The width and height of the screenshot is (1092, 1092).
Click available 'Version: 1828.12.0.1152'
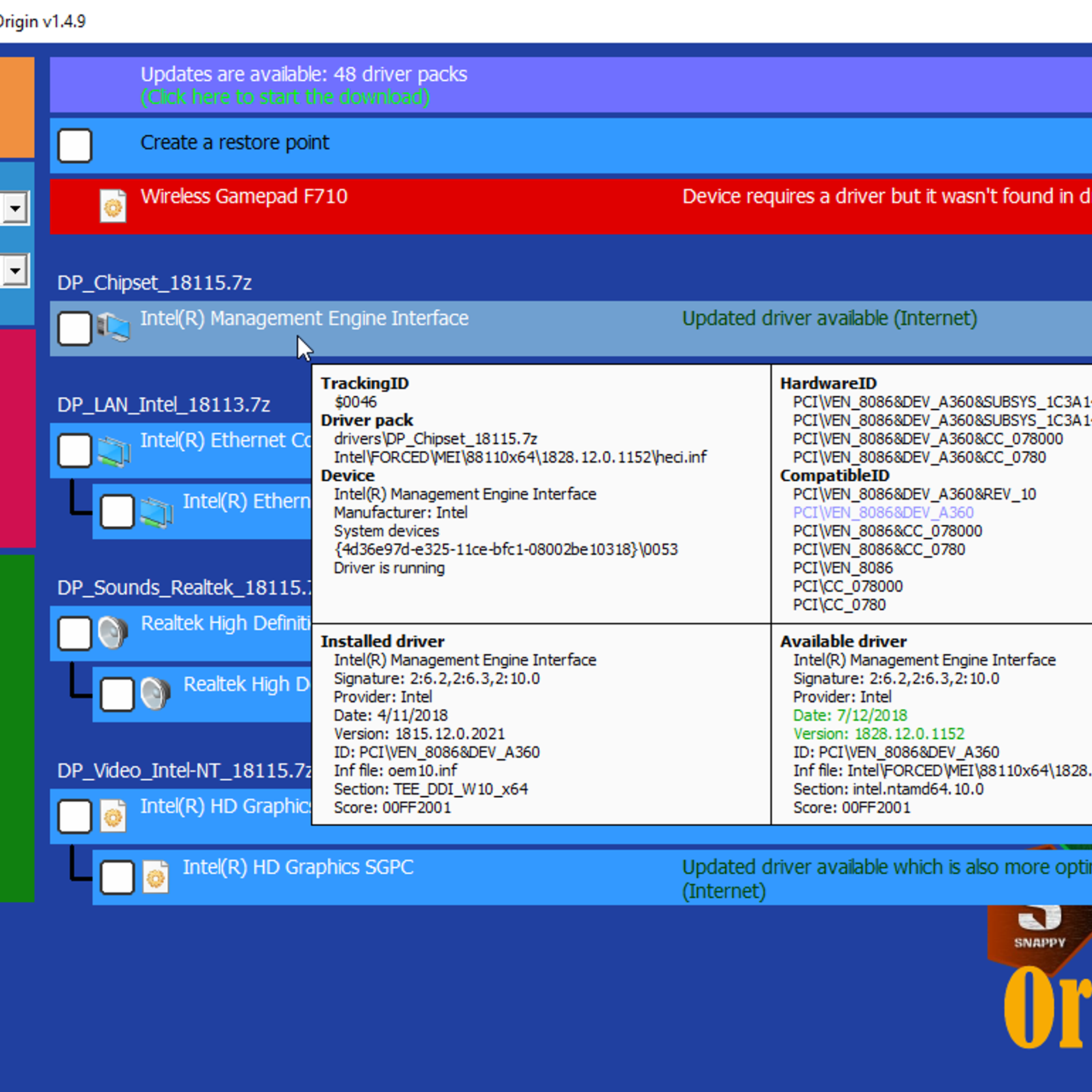tap(878, 734)
